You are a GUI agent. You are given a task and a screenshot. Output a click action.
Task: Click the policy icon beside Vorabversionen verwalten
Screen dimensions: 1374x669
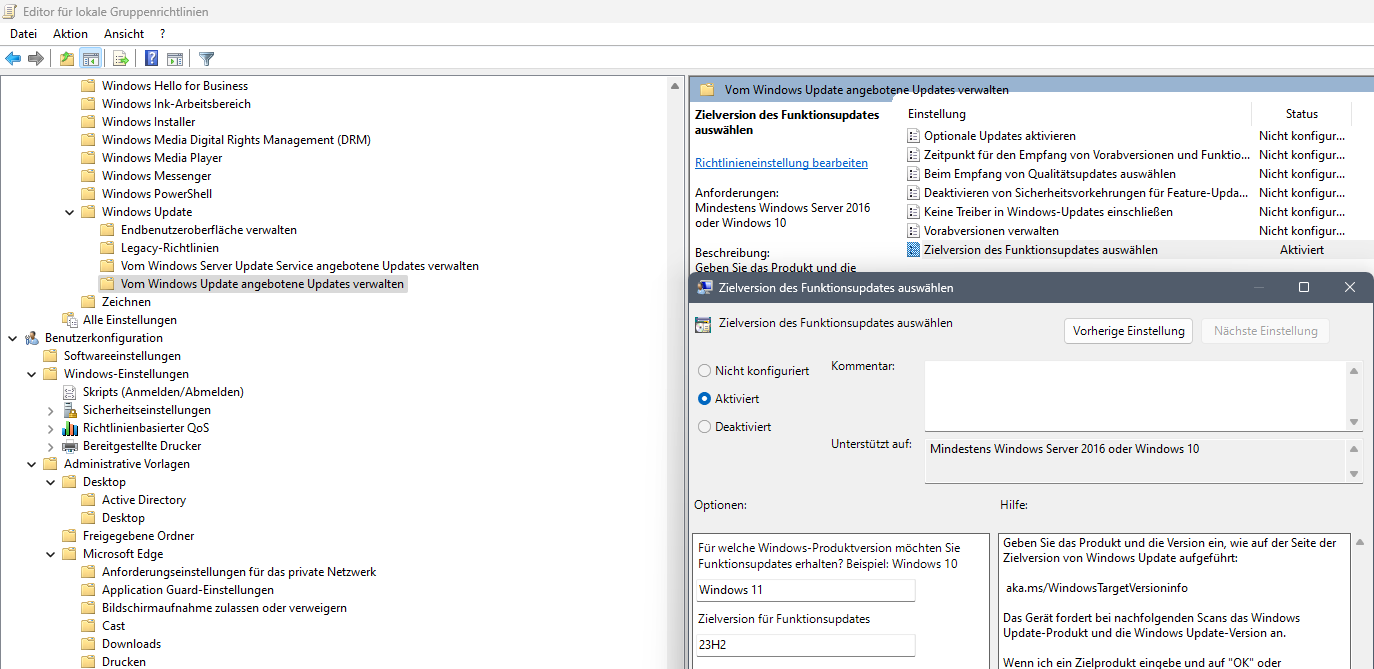tap(913, 231)
